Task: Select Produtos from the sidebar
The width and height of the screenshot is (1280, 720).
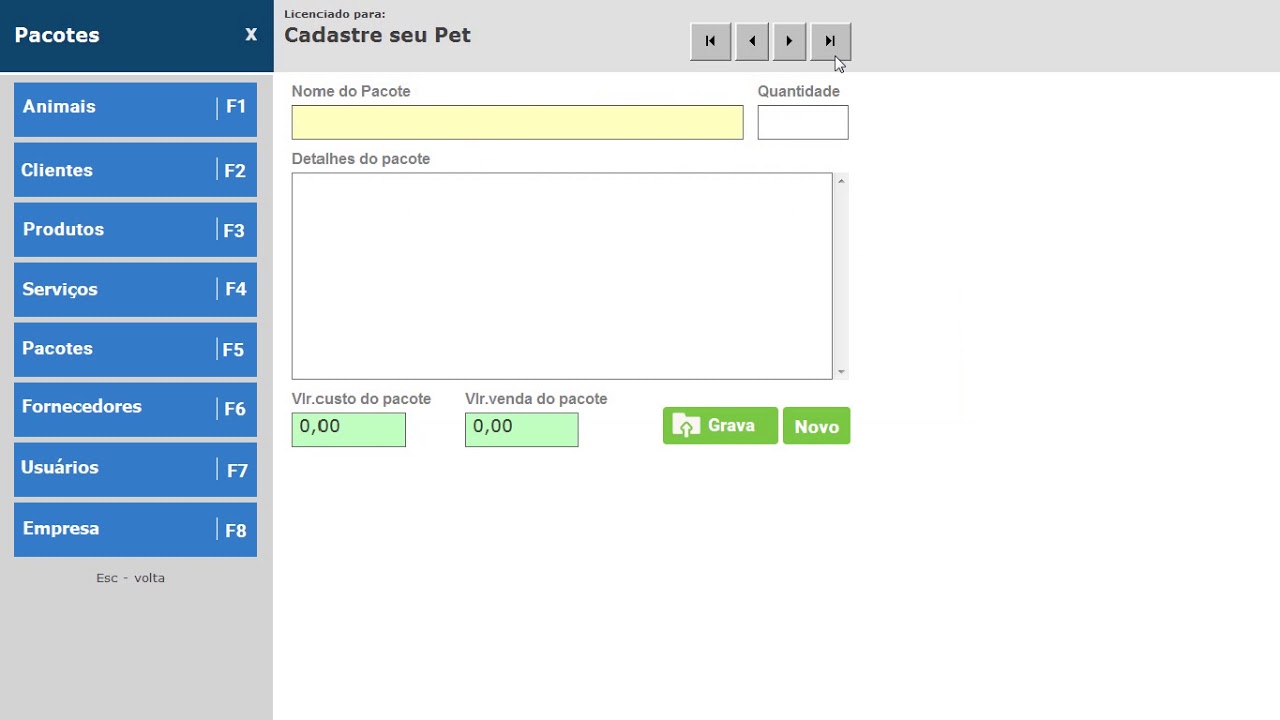Action: click(135, 230)
